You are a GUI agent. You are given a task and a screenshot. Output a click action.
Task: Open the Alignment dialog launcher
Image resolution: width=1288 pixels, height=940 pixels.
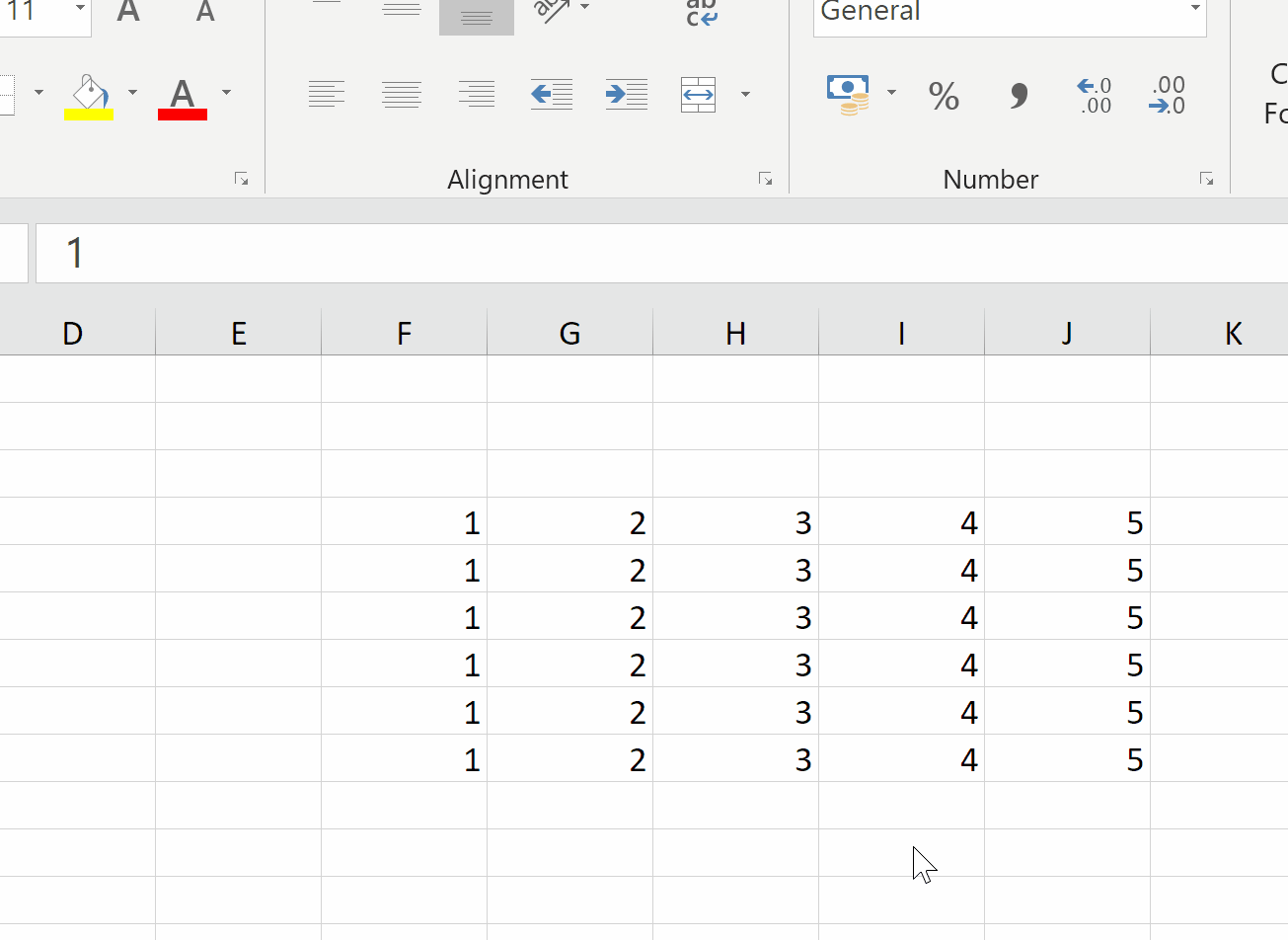click(767, 179)
